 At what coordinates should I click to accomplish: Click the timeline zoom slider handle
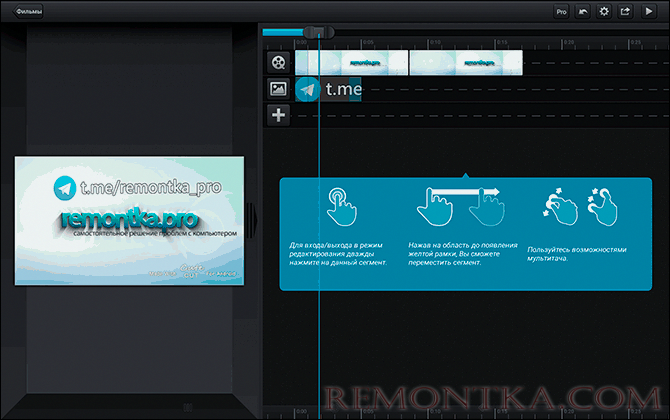pyautogui.click(x=319, y=32)
